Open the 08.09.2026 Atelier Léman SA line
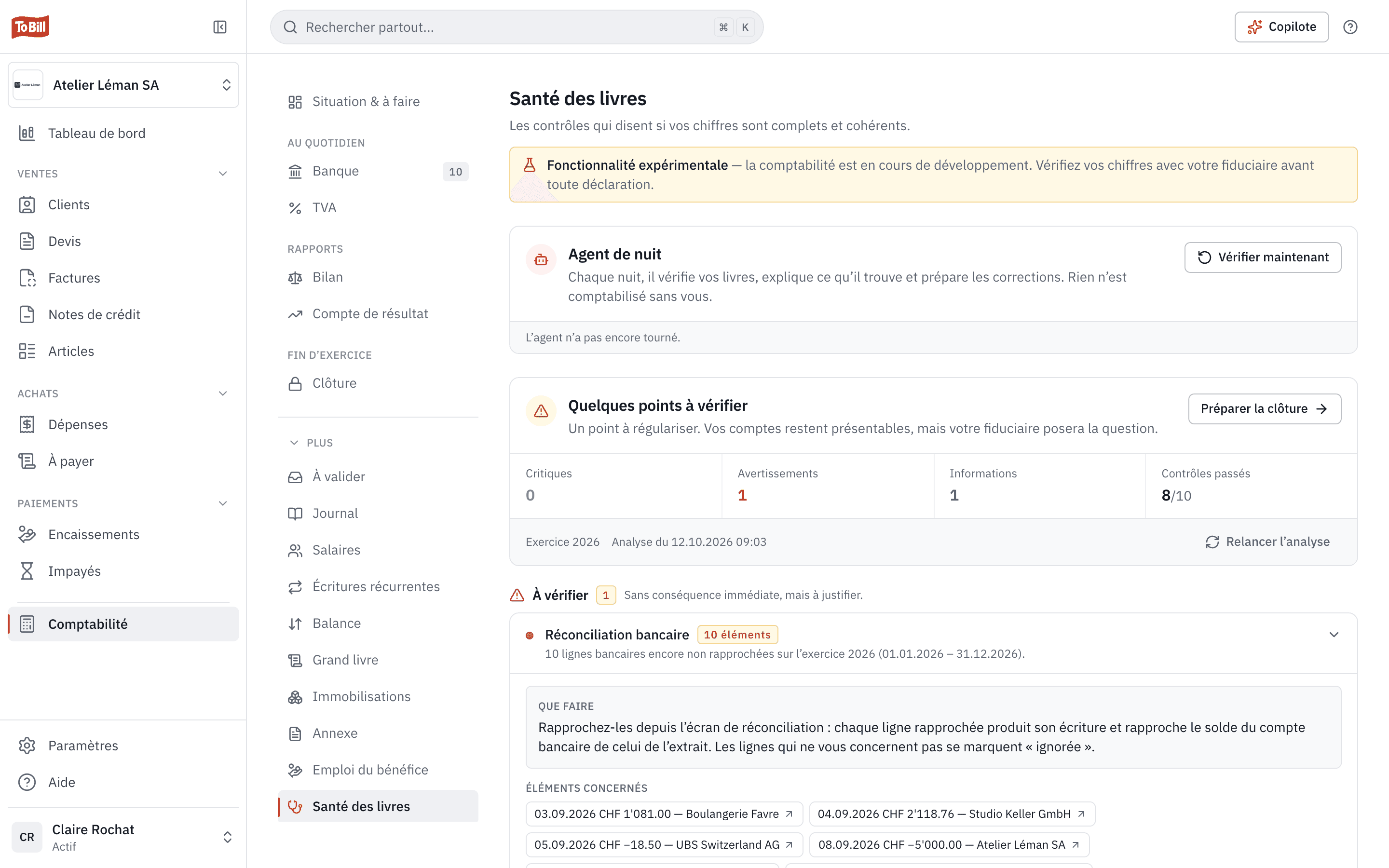The width and height of the screenshot is (1389, 868). click(x=949, y=845)
